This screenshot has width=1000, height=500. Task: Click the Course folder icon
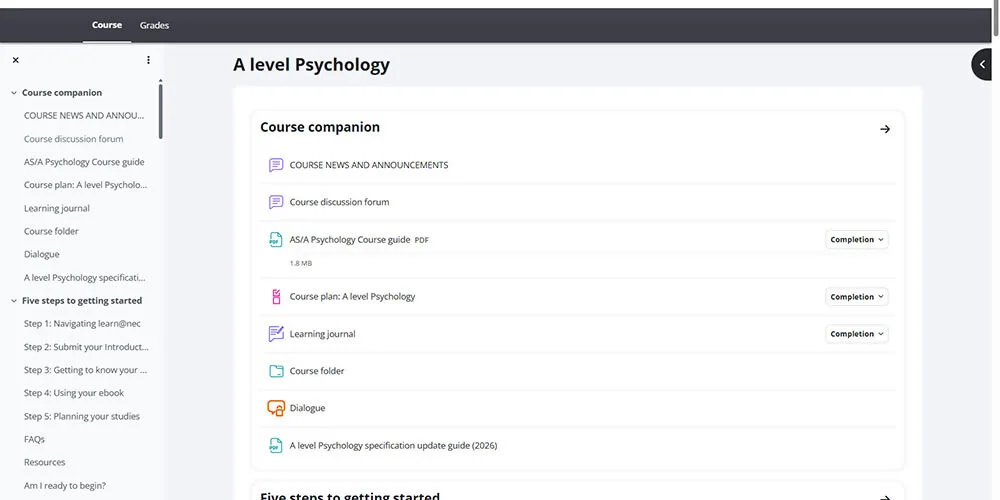[x=276, y=371]
